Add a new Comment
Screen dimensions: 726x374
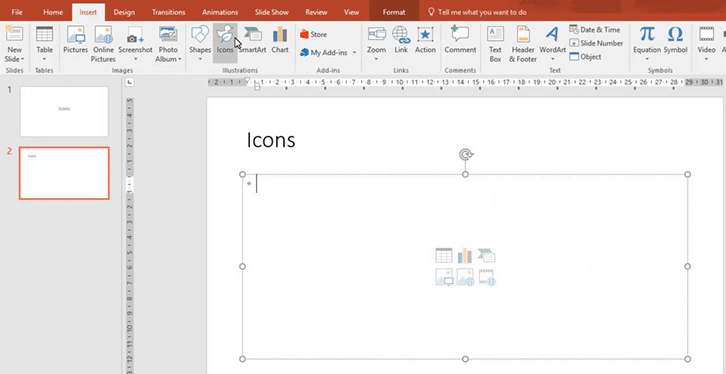(x=460, y=40)
